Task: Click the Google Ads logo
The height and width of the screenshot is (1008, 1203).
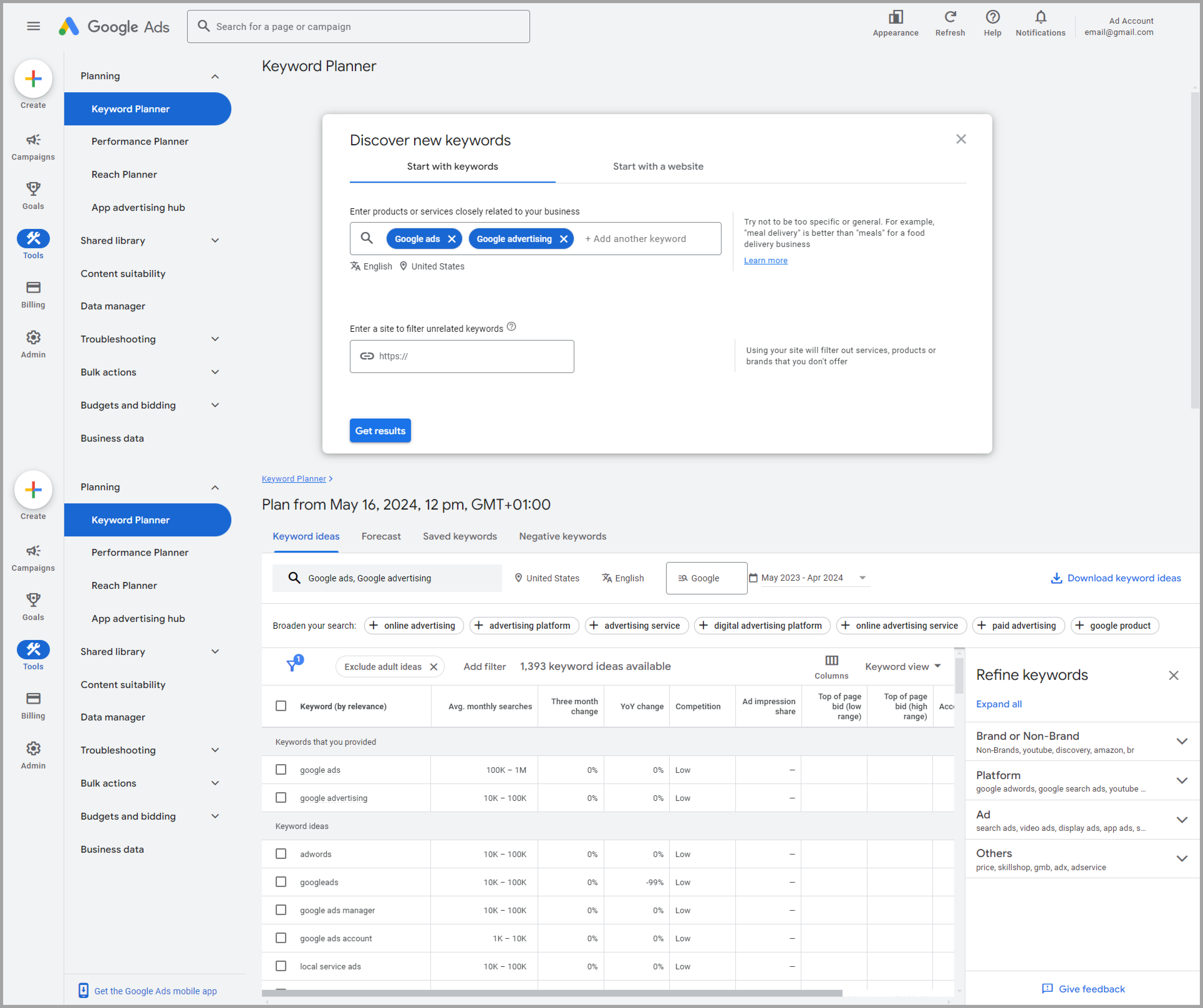Action: tap(114, 27)
